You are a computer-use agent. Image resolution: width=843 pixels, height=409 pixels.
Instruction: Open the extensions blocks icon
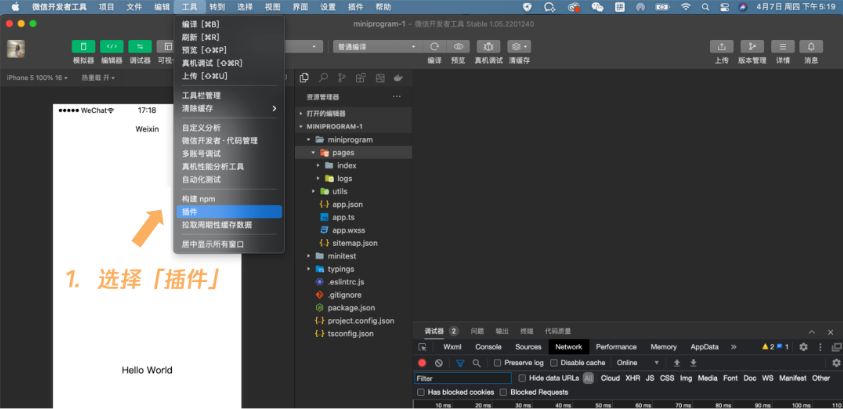click(361, 78)
